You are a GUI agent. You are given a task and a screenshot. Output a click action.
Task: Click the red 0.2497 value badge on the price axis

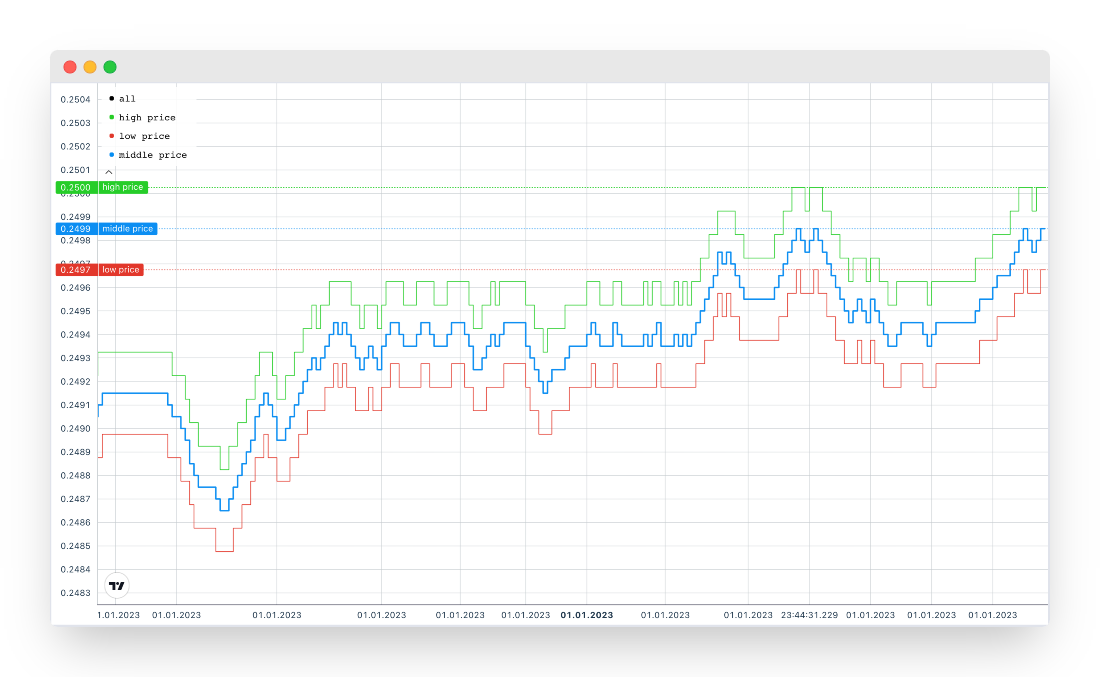pos(76,270)
